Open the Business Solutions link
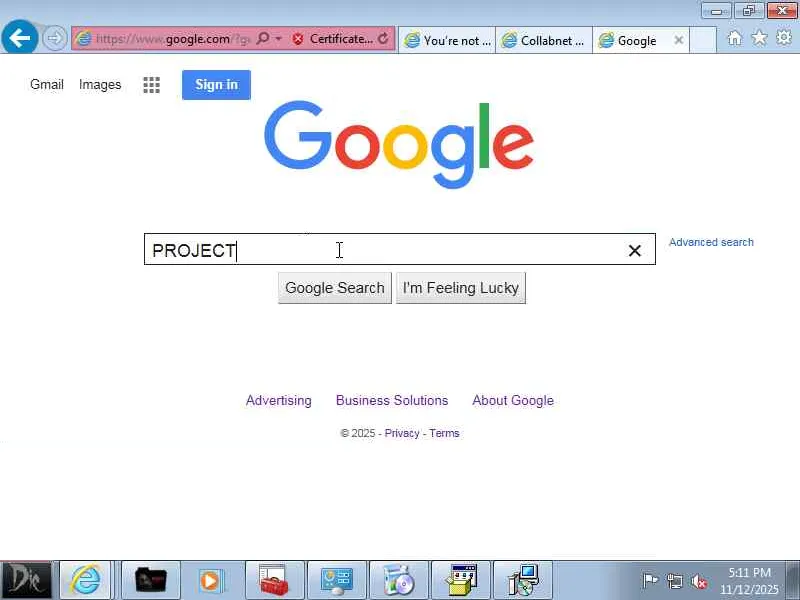The width and height of the screenshot is (800, 600). (x=392, y=401)
